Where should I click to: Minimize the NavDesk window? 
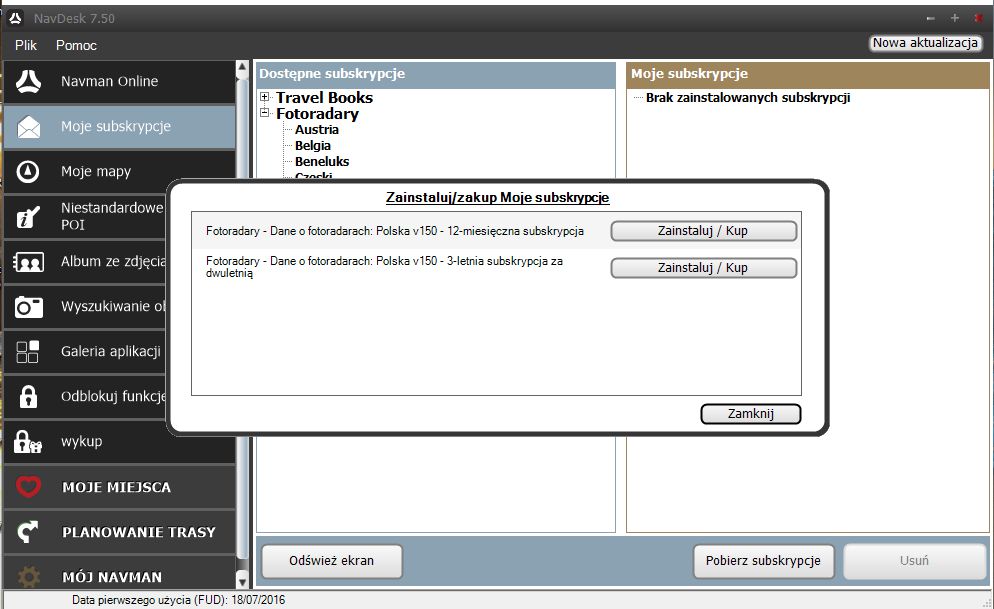tap(931, 18)
